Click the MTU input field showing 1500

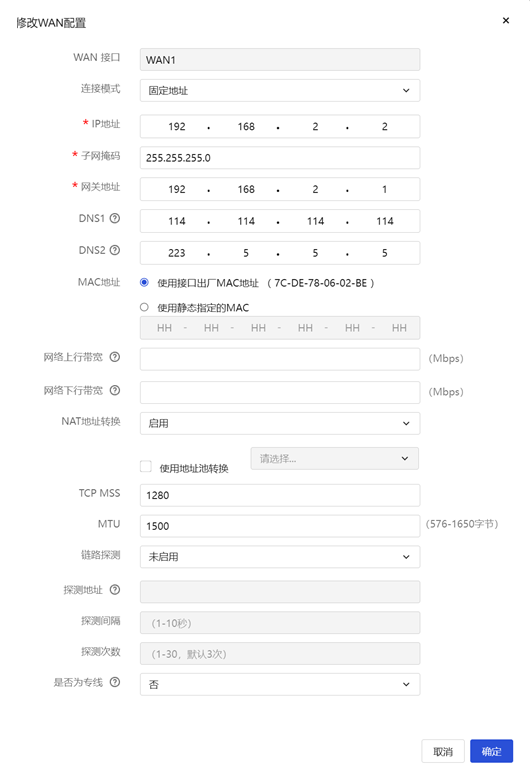click(x=280, y=526)
